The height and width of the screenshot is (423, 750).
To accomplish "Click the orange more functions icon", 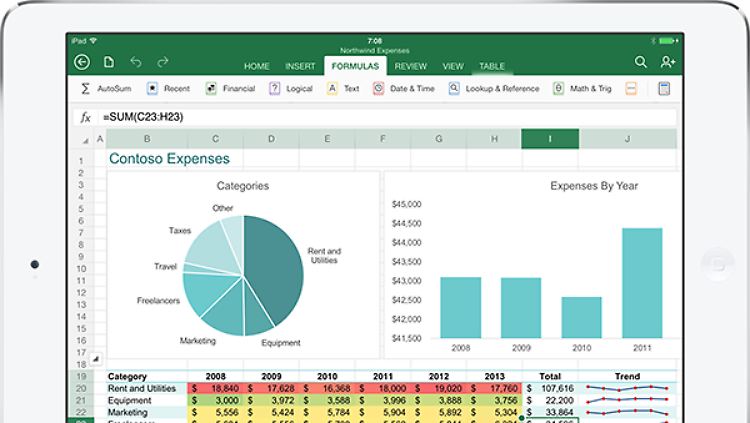I will point(631,89).
